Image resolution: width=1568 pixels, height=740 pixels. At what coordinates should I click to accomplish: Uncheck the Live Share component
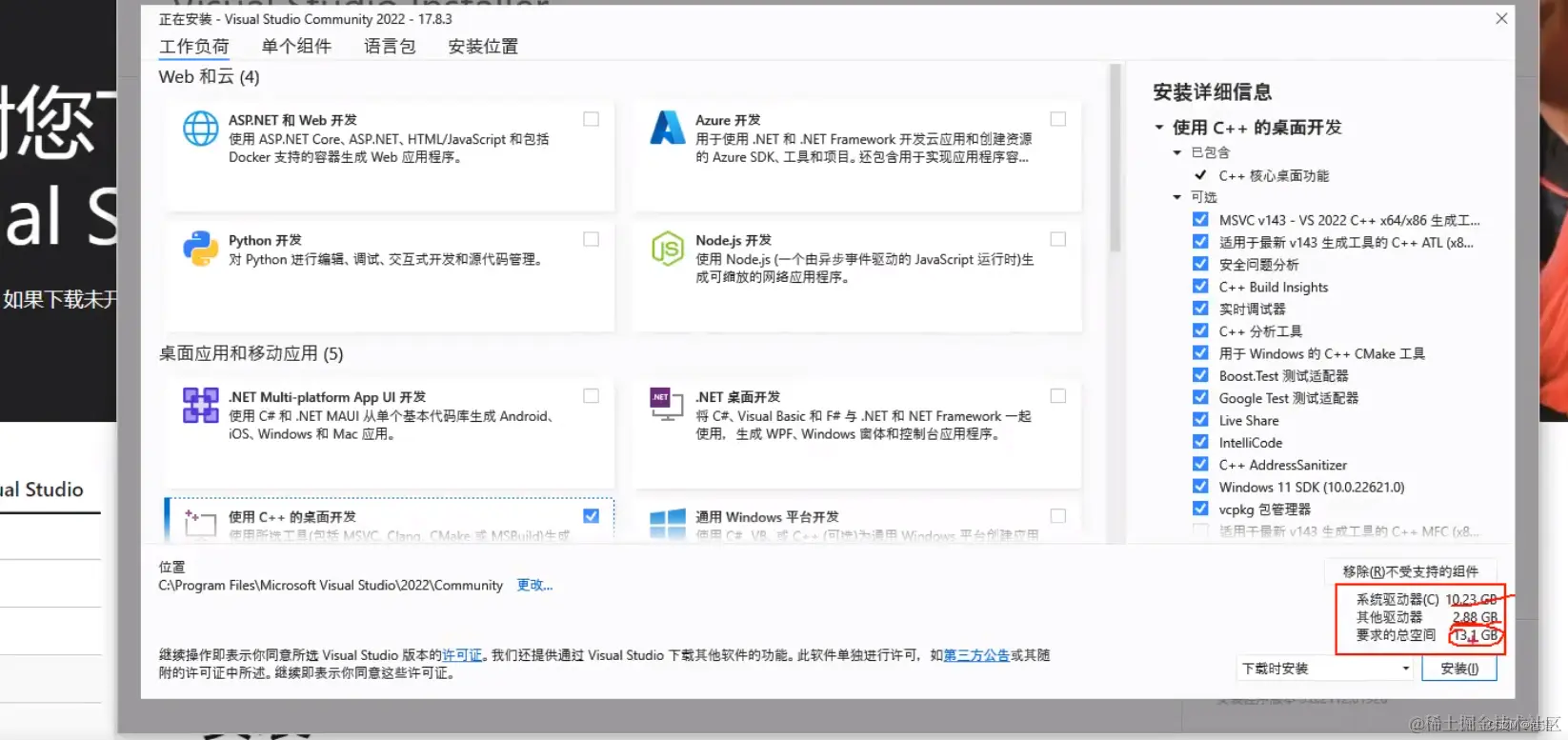point(1200,419)
